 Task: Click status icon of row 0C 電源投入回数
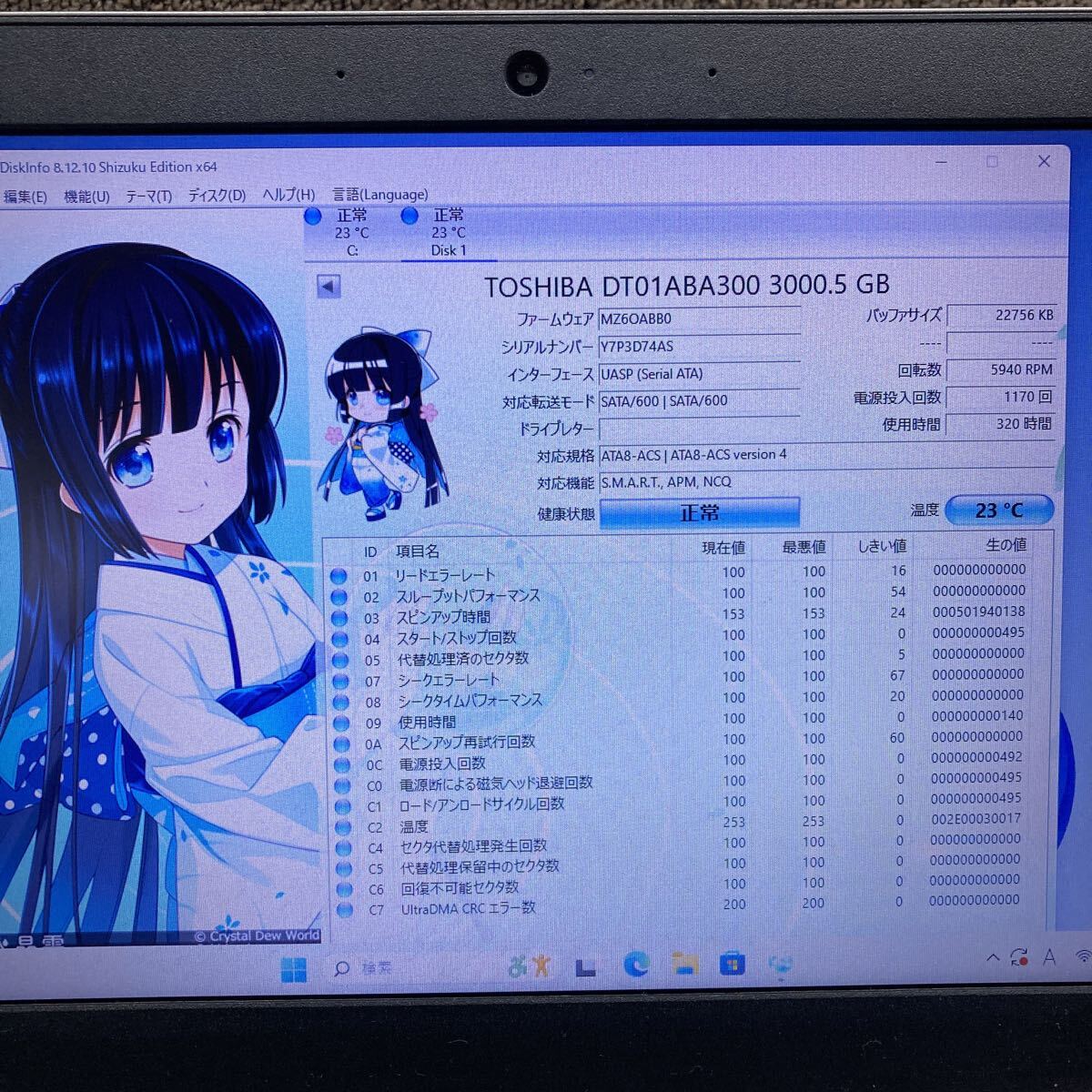click(x=342, y=764)
